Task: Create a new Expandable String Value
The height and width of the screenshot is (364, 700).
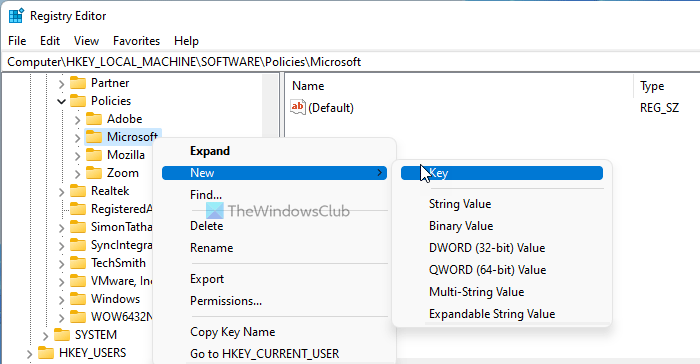Action: pos(502,314)
